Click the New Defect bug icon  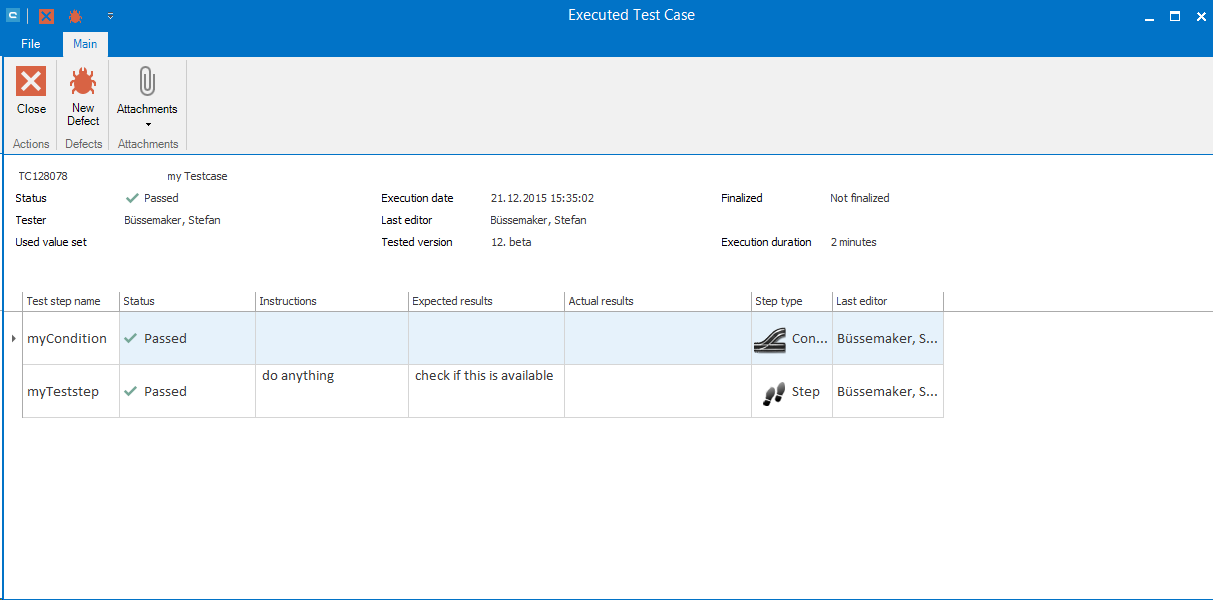tap(83, 82)
